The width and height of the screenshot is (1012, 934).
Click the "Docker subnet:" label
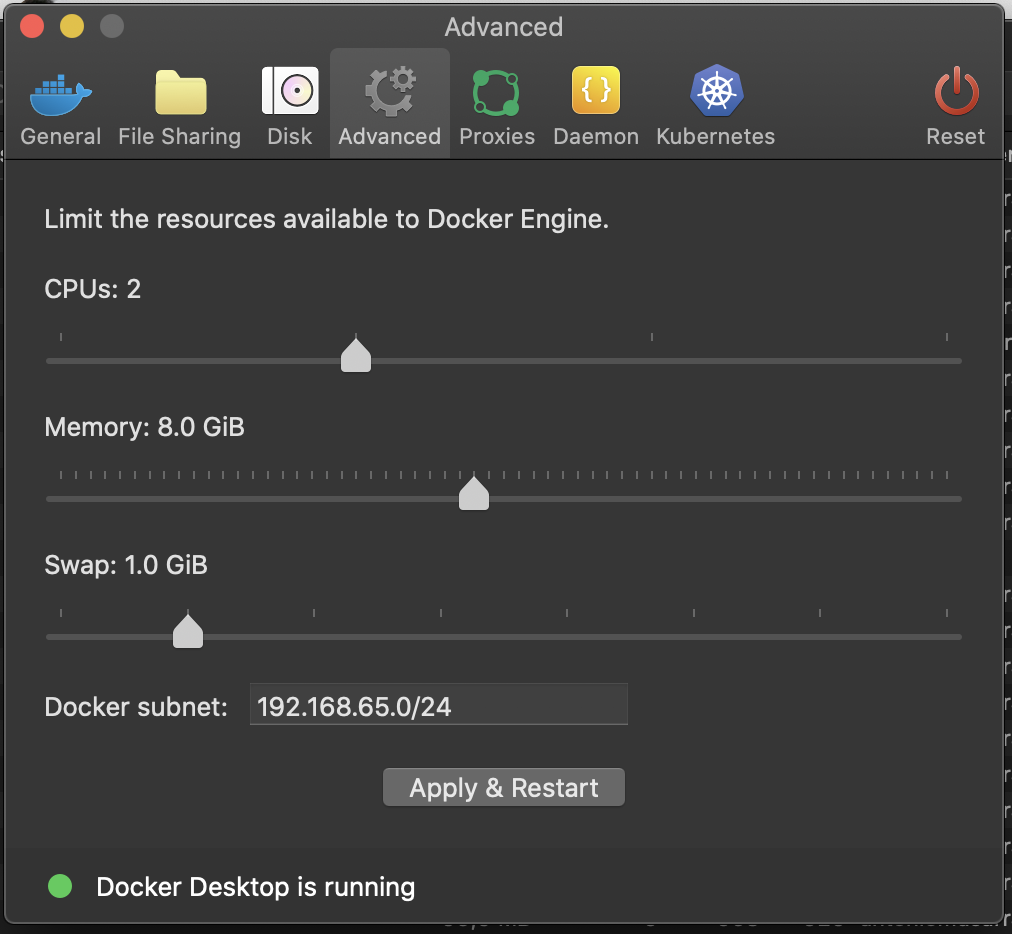point(136,707)
